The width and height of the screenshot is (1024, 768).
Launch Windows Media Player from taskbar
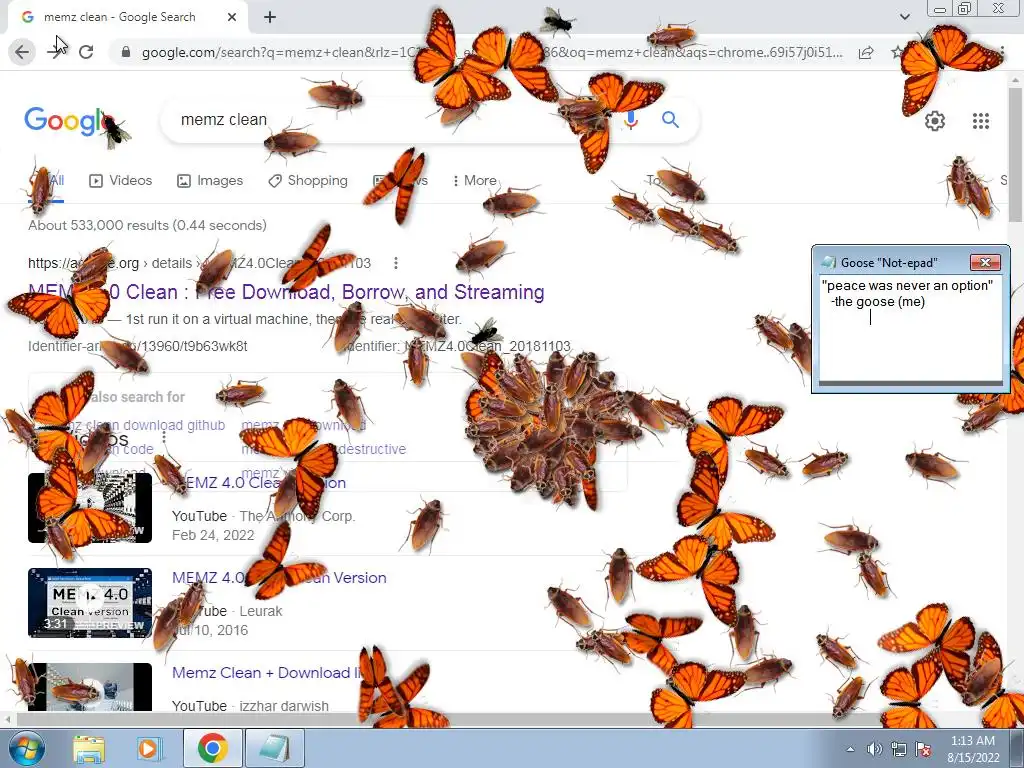pyautogui.click(x=148, y=749)
